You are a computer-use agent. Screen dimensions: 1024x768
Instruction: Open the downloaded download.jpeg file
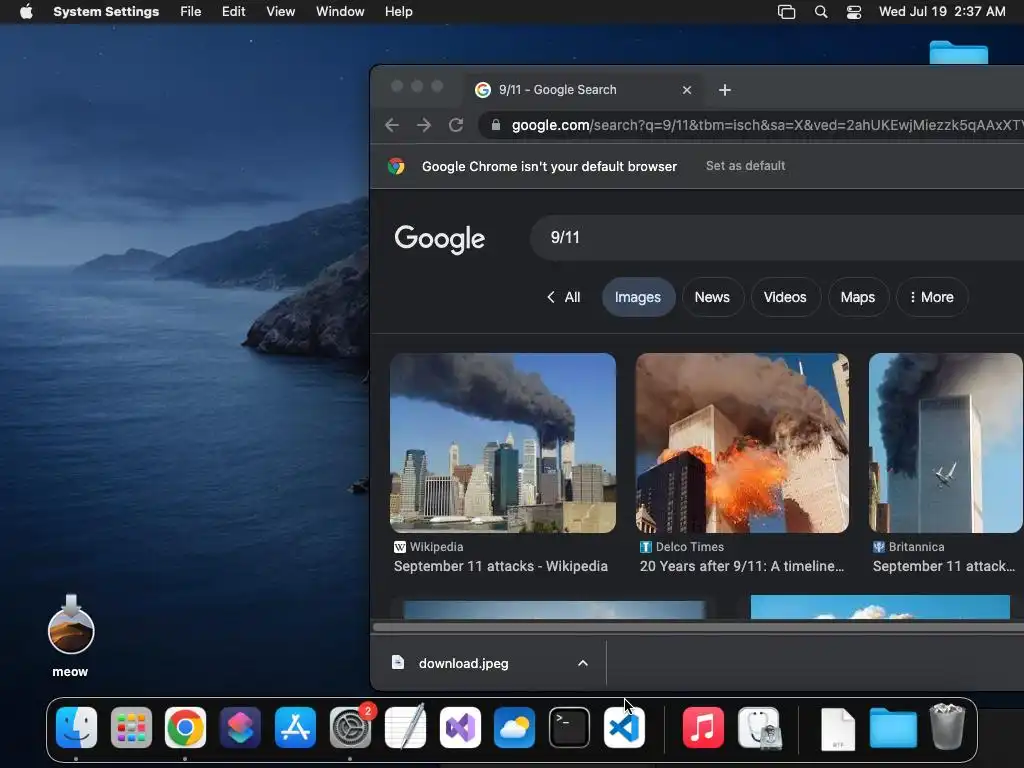463,664
